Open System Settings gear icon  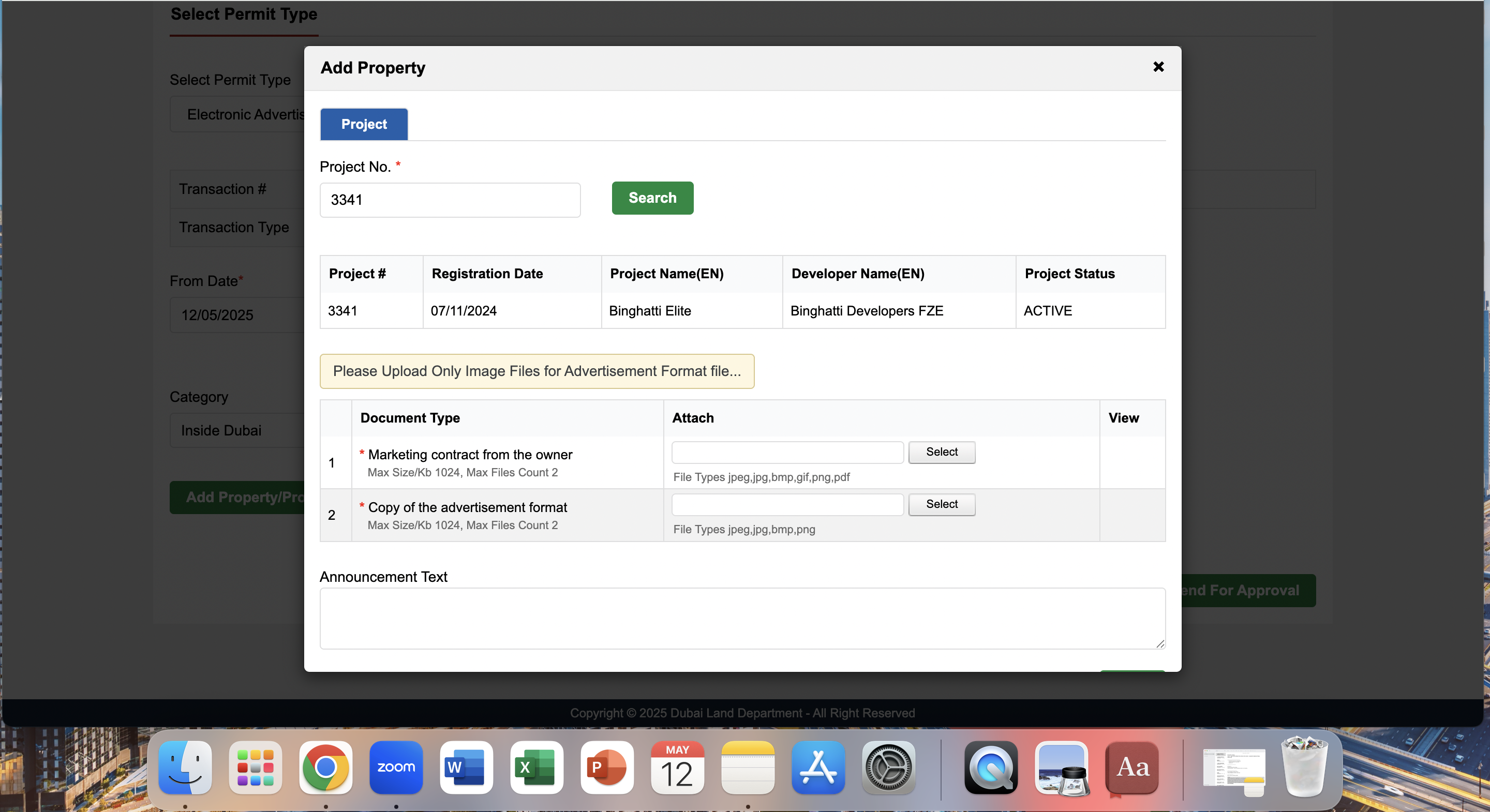point(888,768)
